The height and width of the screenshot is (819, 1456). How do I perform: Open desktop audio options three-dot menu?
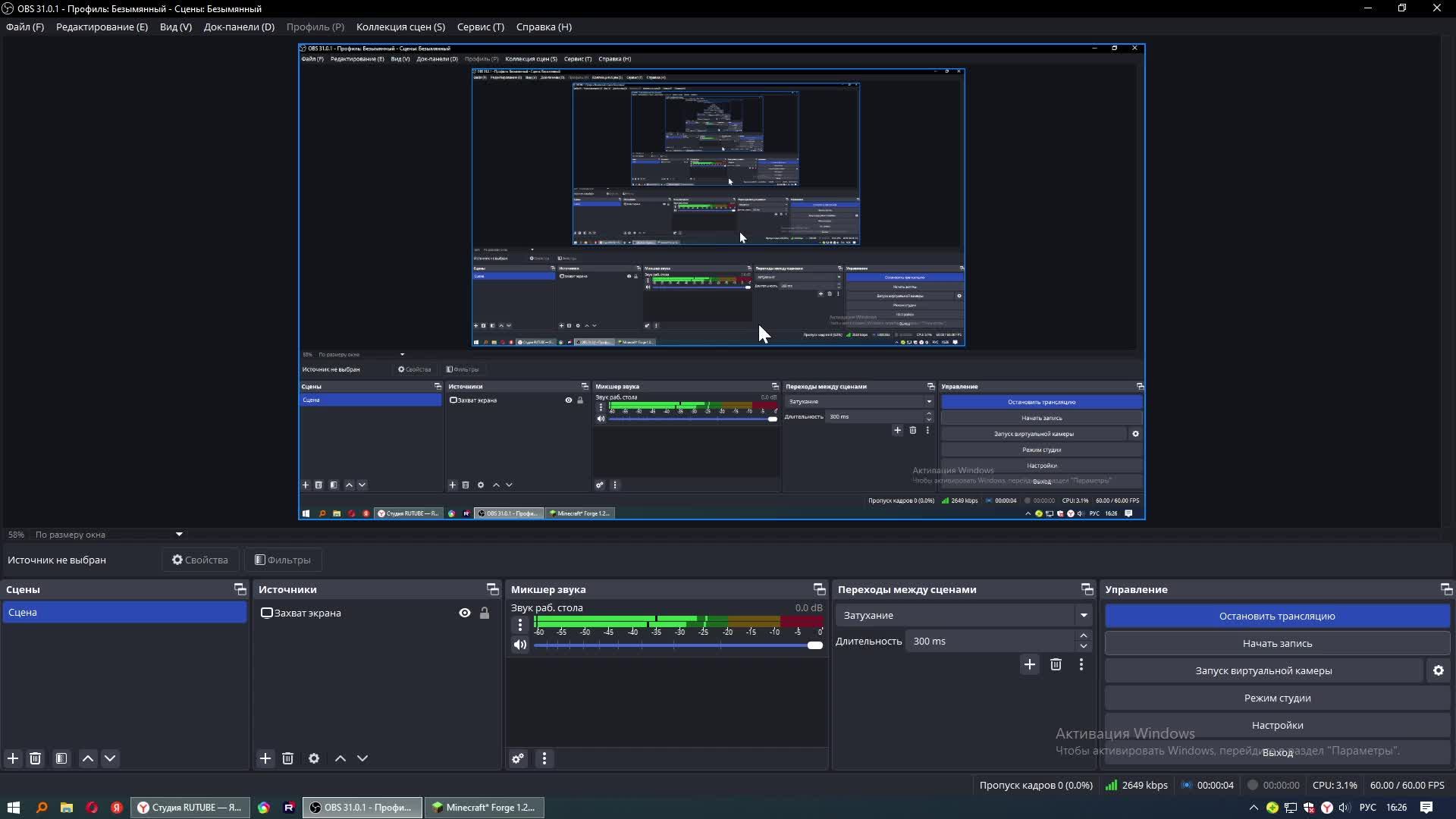pyautogui.click(x=519, y=625)
